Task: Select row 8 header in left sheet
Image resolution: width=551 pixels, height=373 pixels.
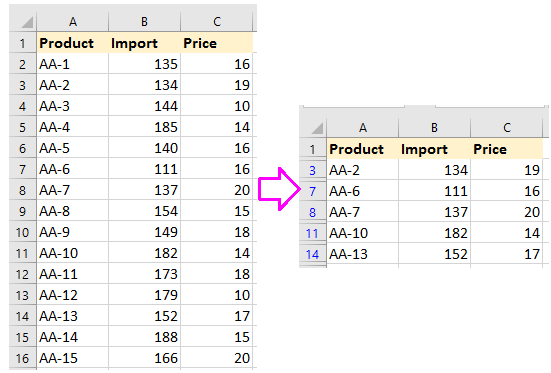Action: (23, 190)
